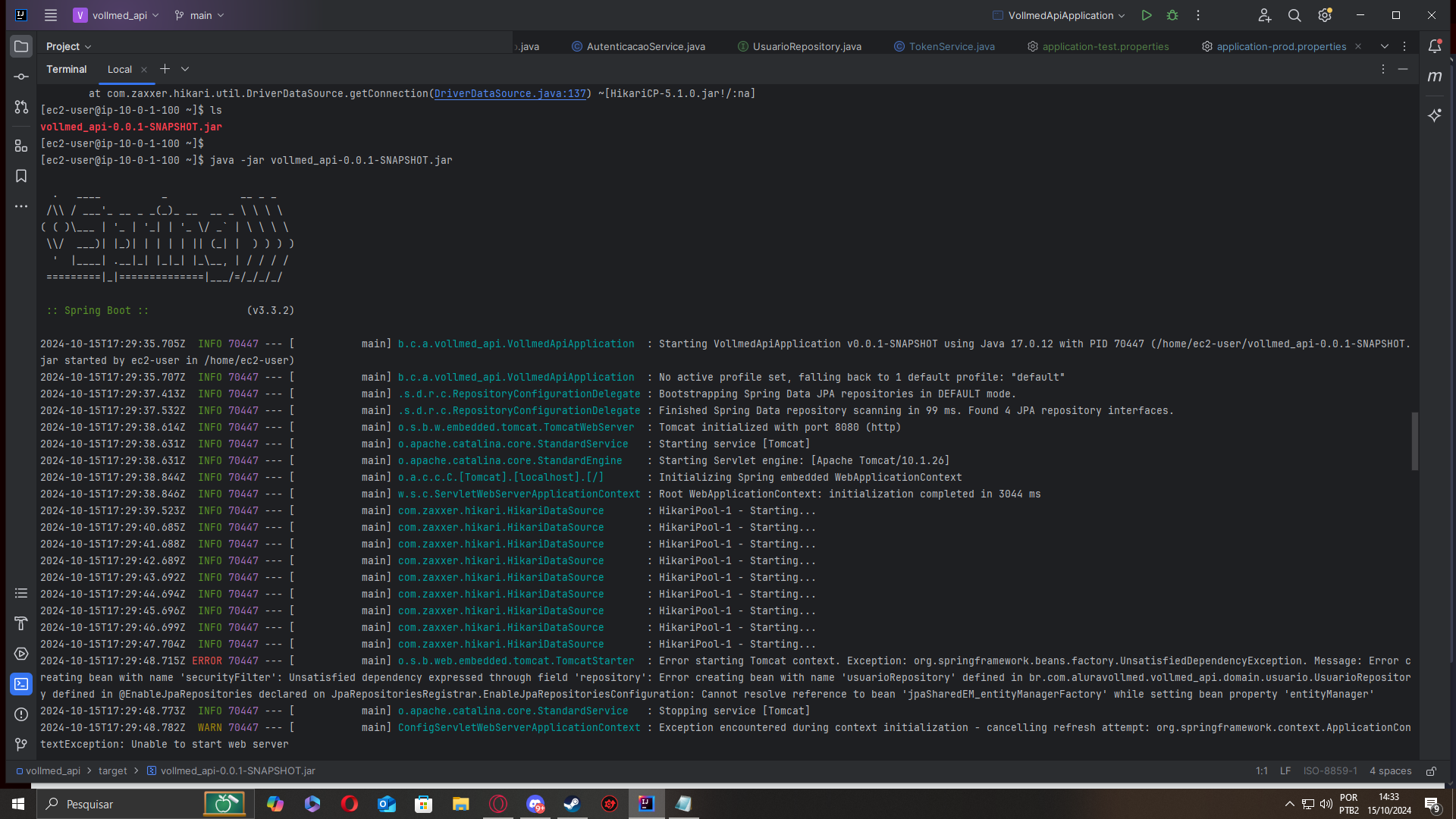The image size is (1456, 819).
Task: Open more run actions menu
Action: (x=1198, y=15)
